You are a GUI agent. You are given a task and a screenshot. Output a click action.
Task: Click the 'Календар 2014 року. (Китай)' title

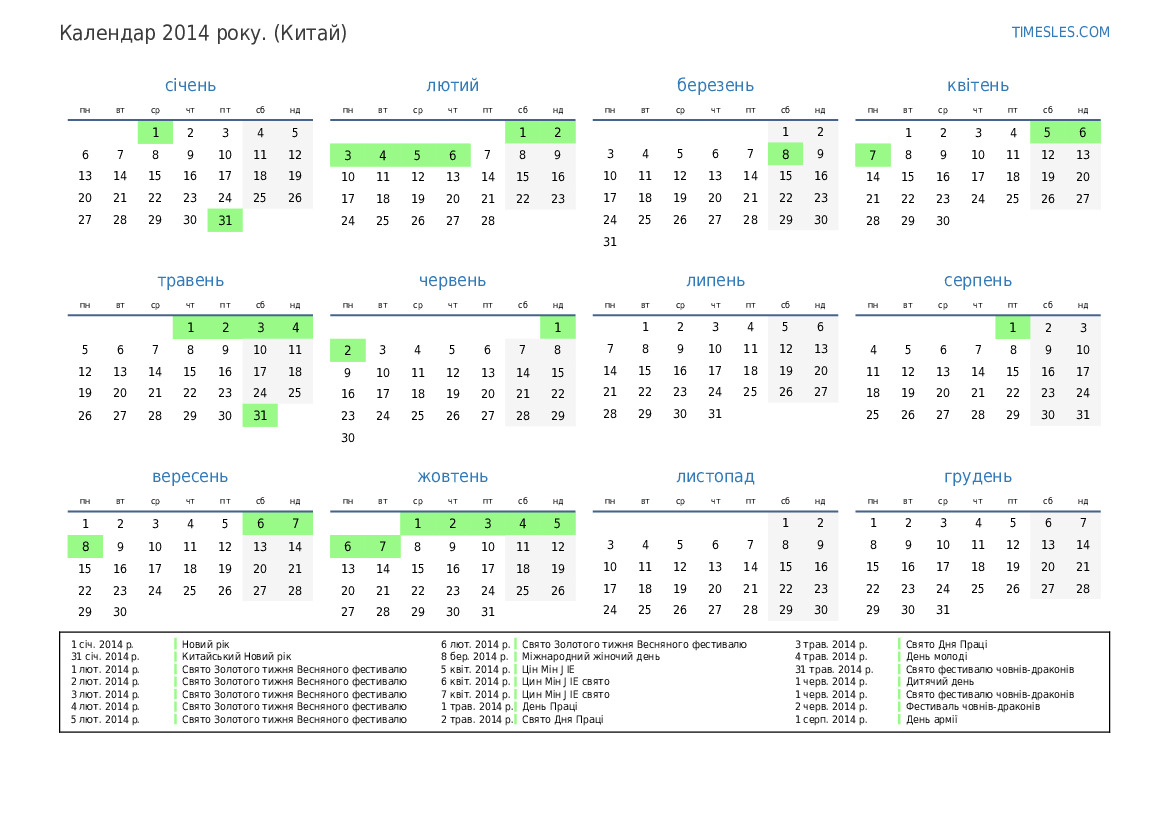[x=203, y=33]
